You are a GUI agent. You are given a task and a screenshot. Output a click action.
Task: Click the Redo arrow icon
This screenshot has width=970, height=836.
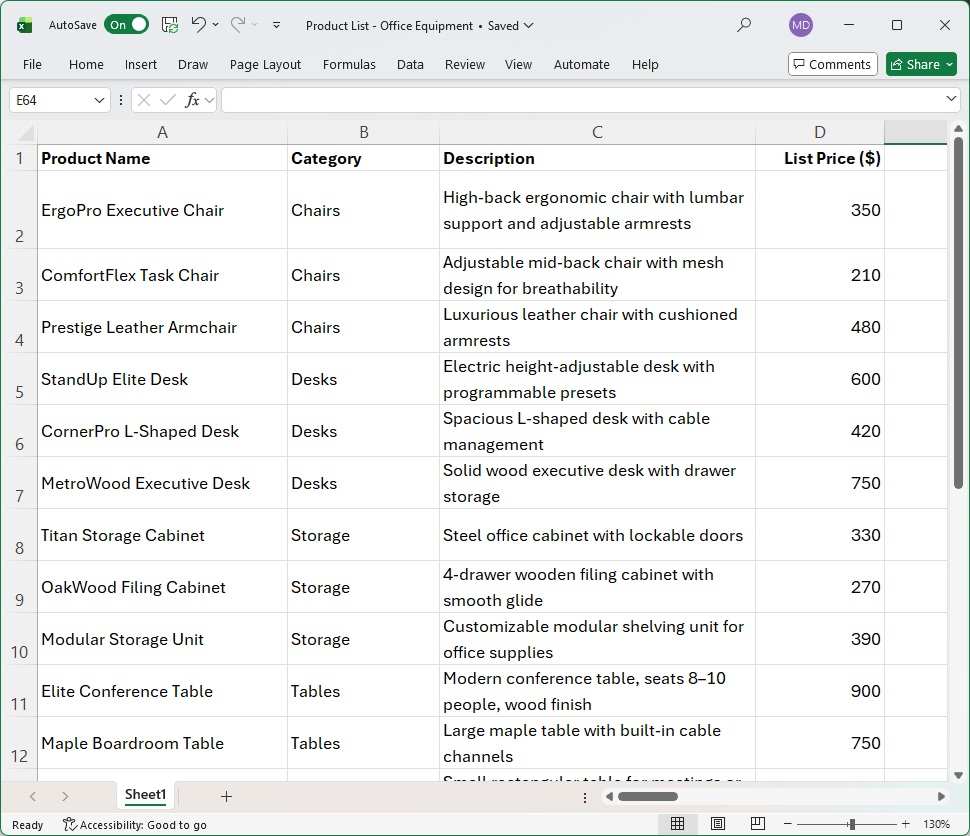(x=238, y=25)
